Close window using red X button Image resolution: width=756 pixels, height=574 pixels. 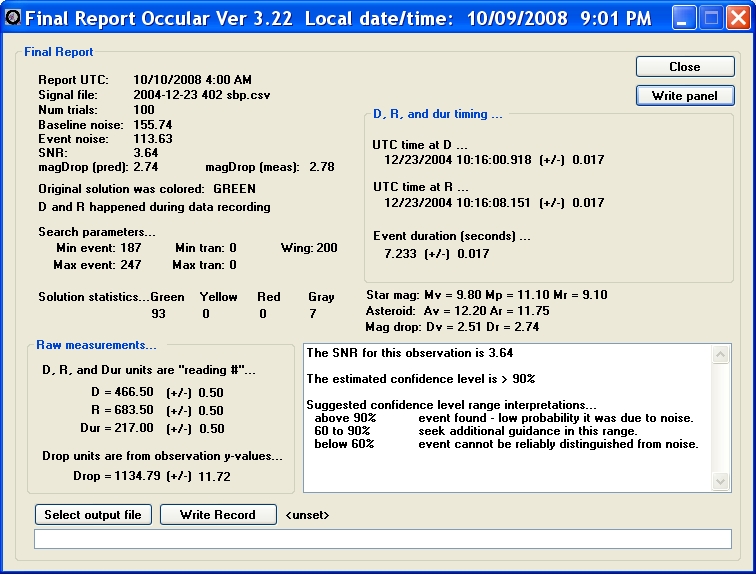[738, 18]
